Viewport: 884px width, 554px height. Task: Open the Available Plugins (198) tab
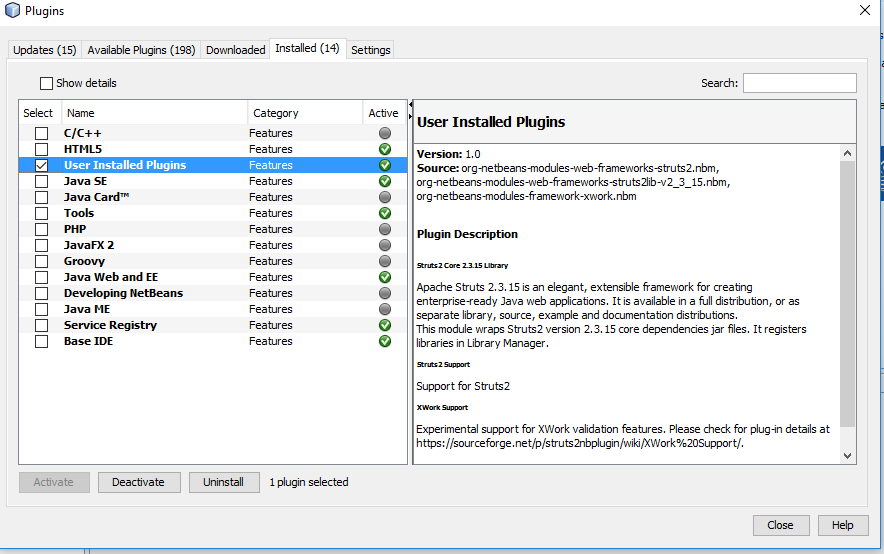tap(141, 50)
